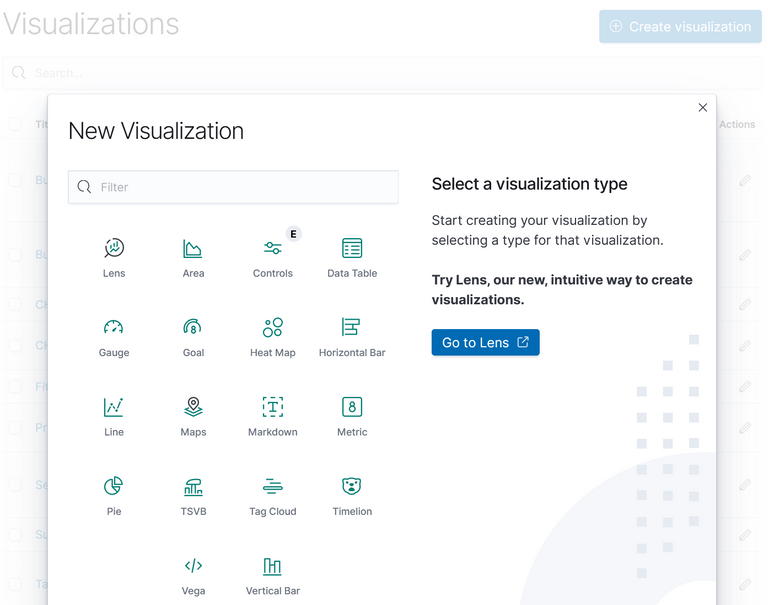Image resolution: width=768 pixels, height=605 pixels.
Task: Pick the Pie chart visualization
Action: pyautogui.click(x=114, y=495)
